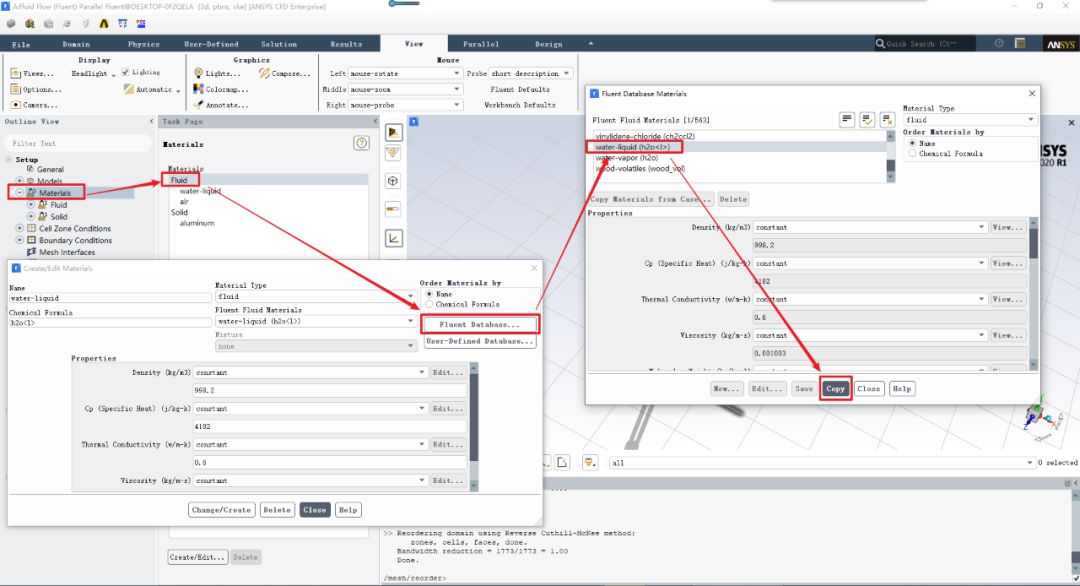Viewport: 1080px width, 586px height.
Task: Collapse the Materials tree node
Action: point(19,193)
